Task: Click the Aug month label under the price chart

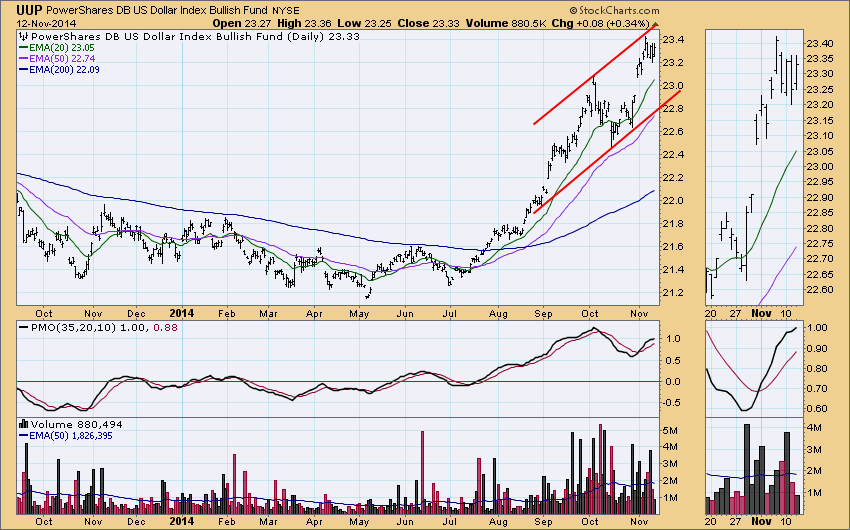Action: click(498, 314)
